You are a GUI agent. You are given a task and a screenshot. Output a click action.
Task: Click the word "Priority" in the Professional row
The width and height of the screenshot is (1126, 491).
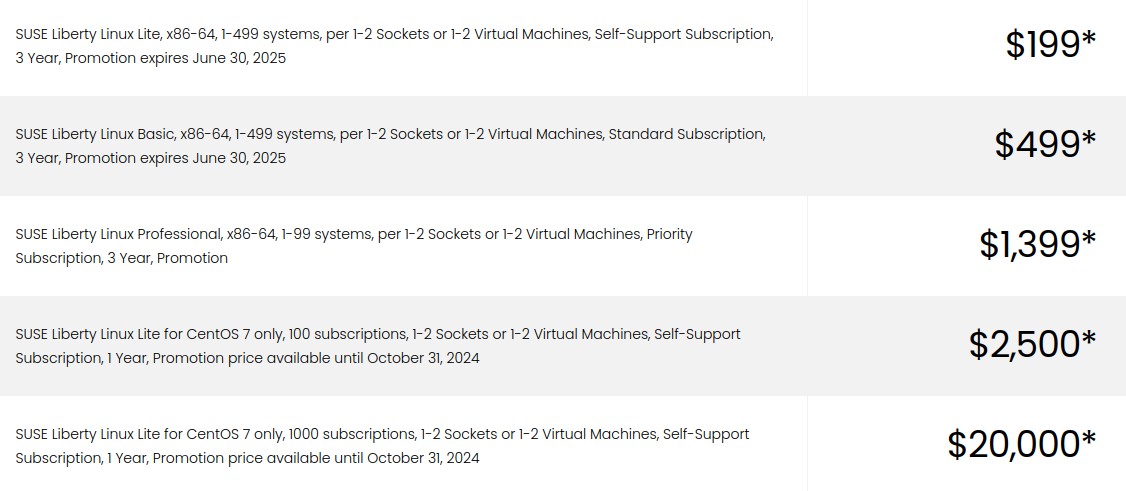(669, 234)
